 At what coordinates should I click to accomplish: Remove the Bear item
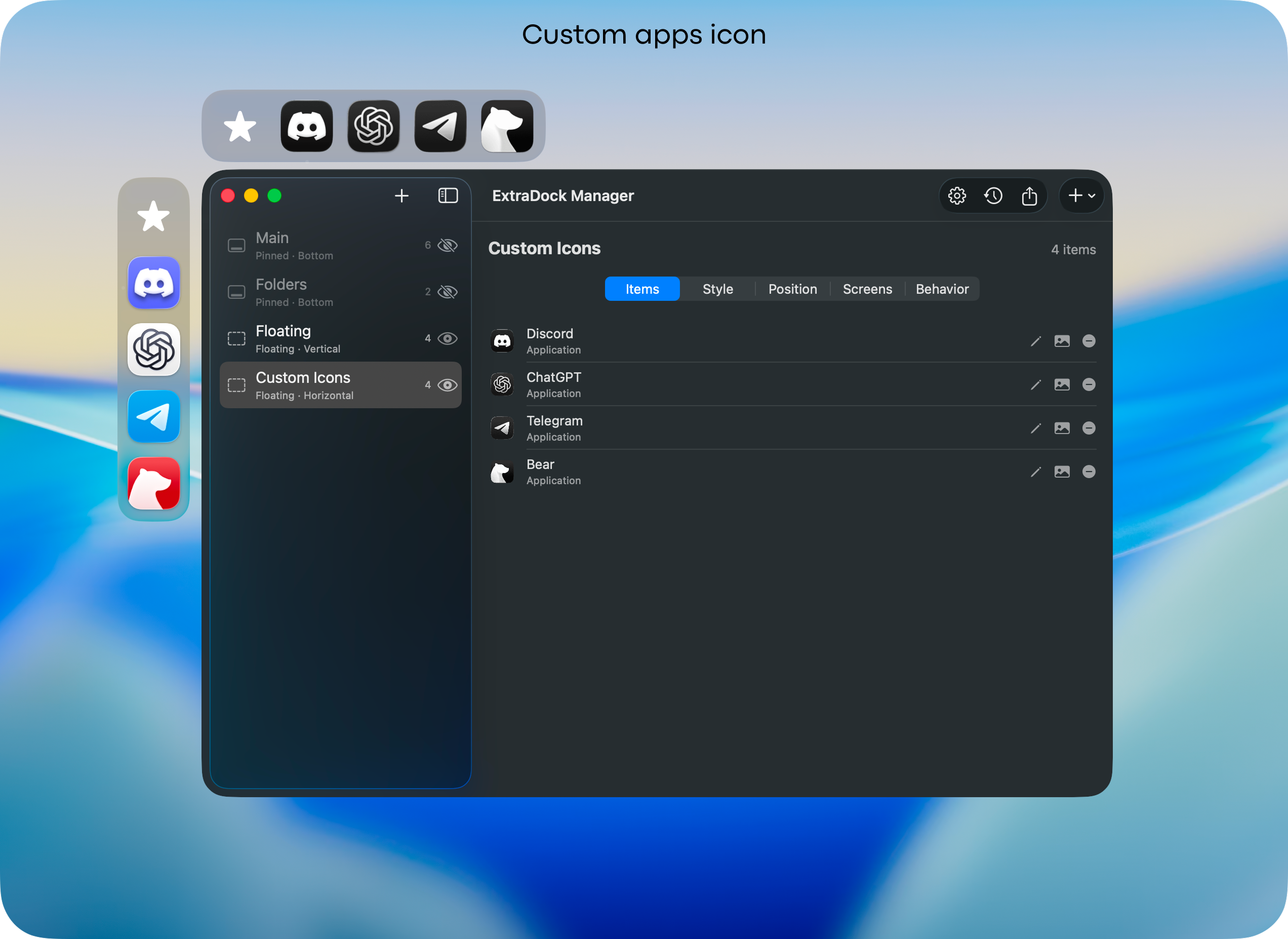(1089, 472)
